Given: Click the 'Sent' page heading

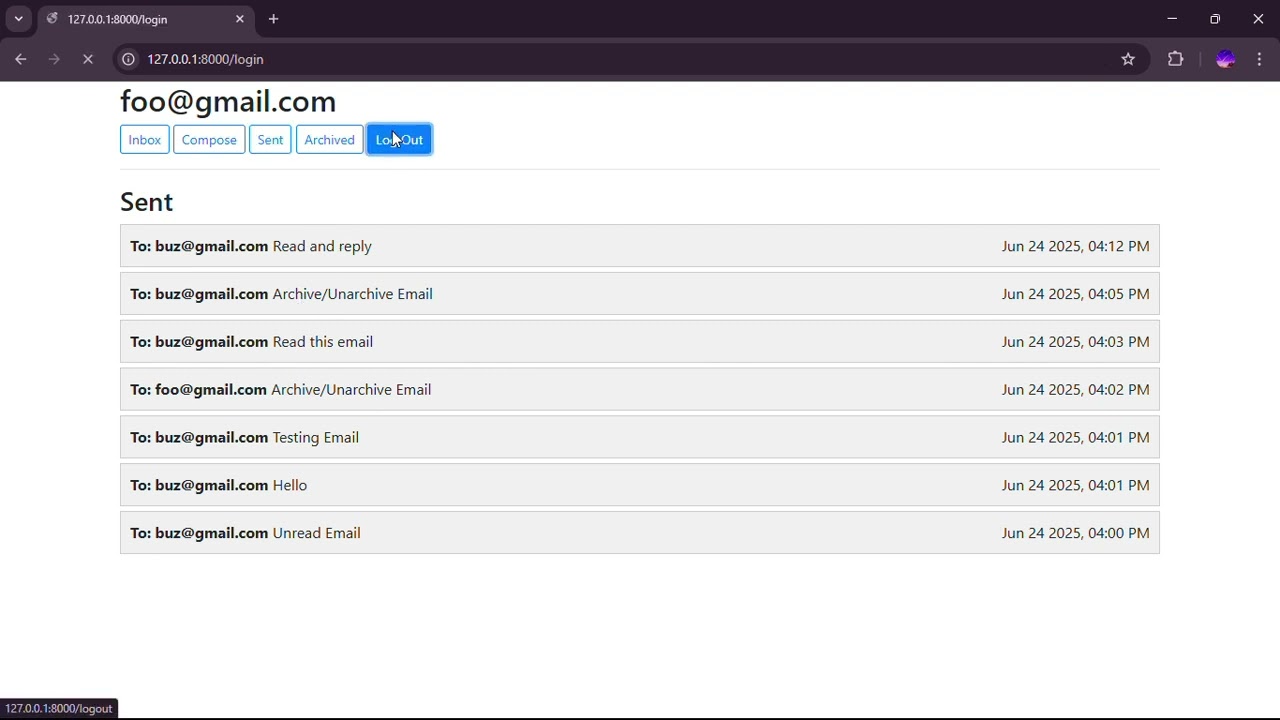Looking at the screenshot, I should click(147, 202).
